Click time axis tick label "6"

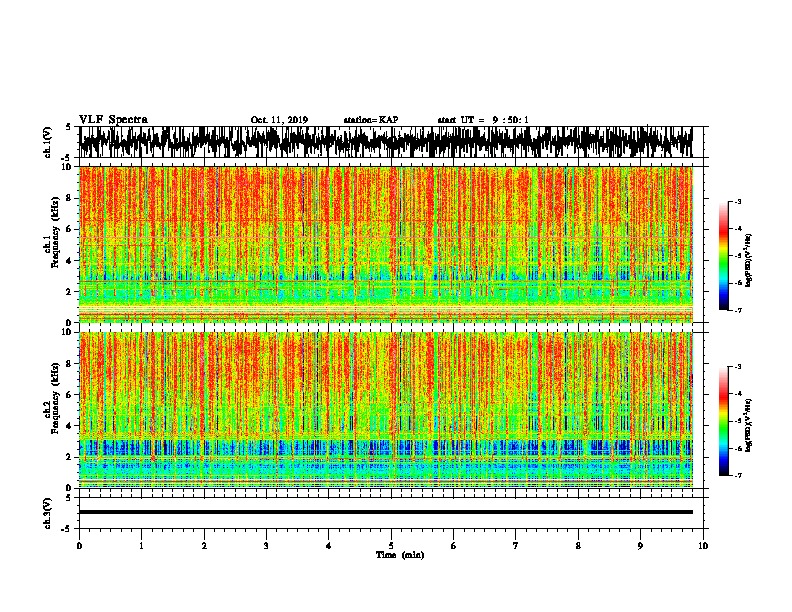tap(453, 546)
